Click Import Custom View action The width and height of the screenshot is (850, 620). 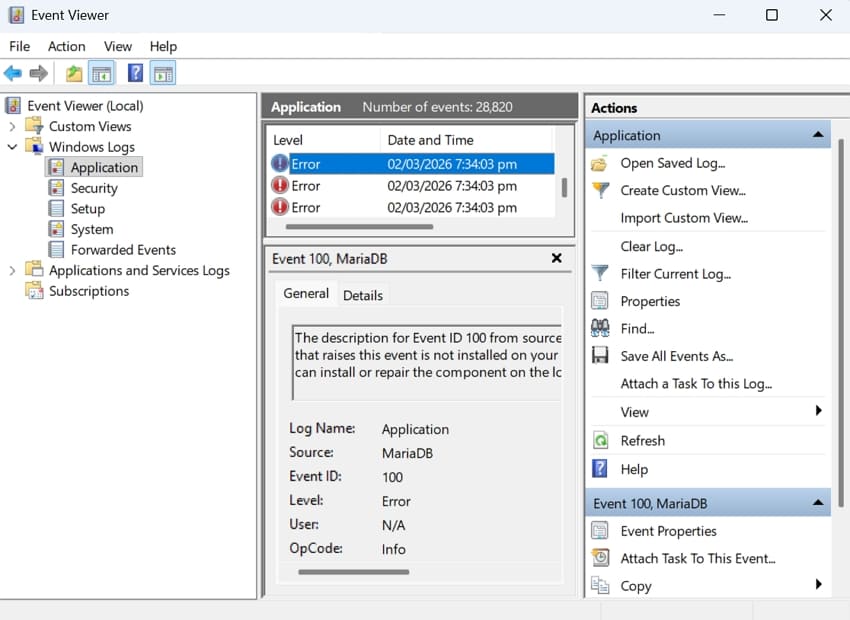point(684,218)
